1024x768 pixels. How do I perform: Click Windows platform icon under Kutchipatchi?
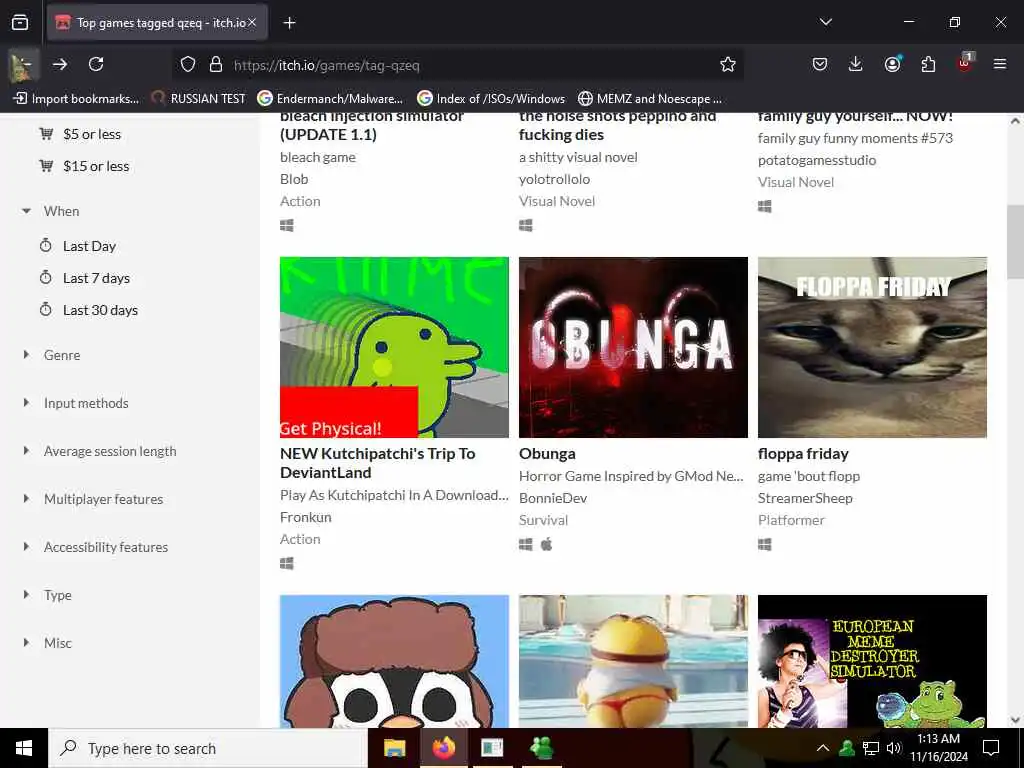[287, 563]
